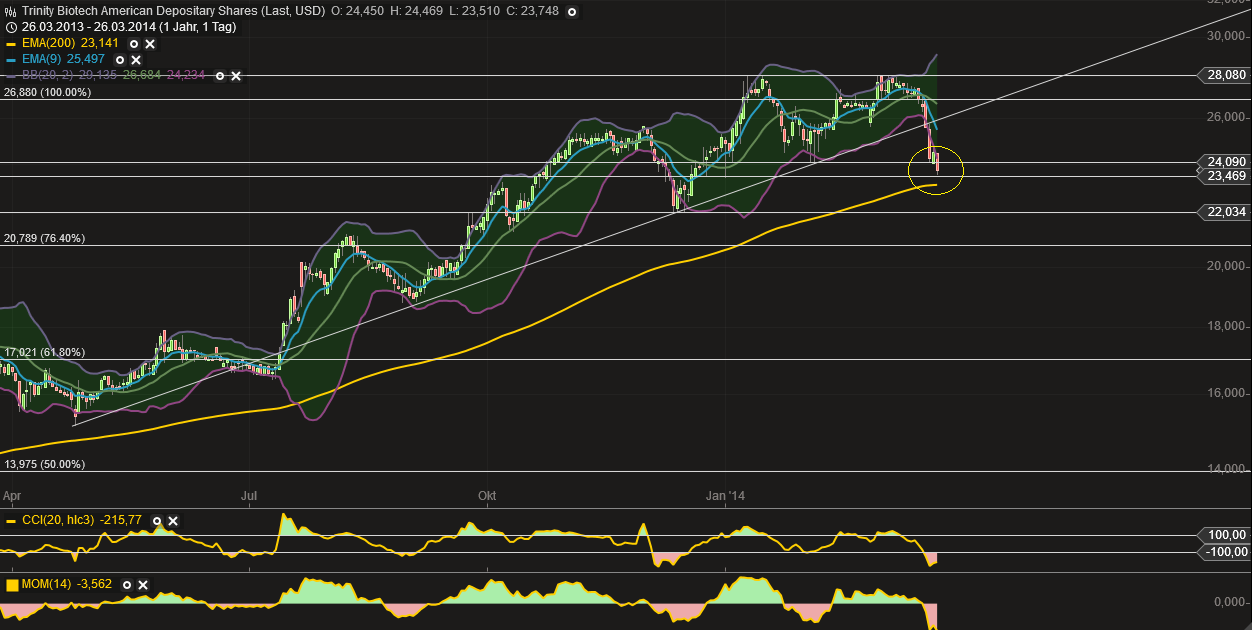Click the clock icon beside date range
The width and height of the screenshot is (1252, 630).
pyautogui.click(x=11, y=29)
